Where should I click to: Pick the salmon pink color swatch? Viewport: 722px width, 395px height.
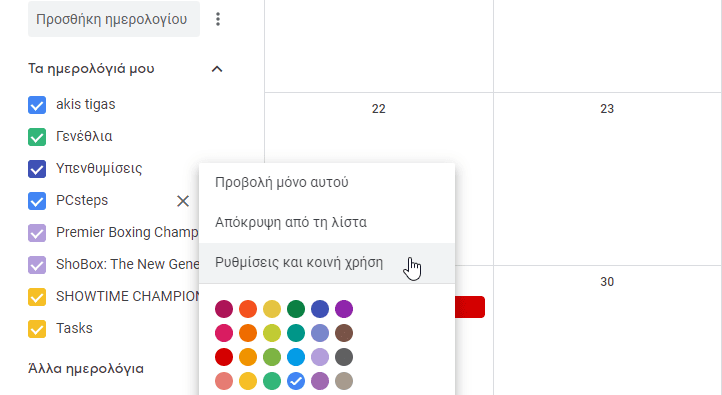point(224,381)
